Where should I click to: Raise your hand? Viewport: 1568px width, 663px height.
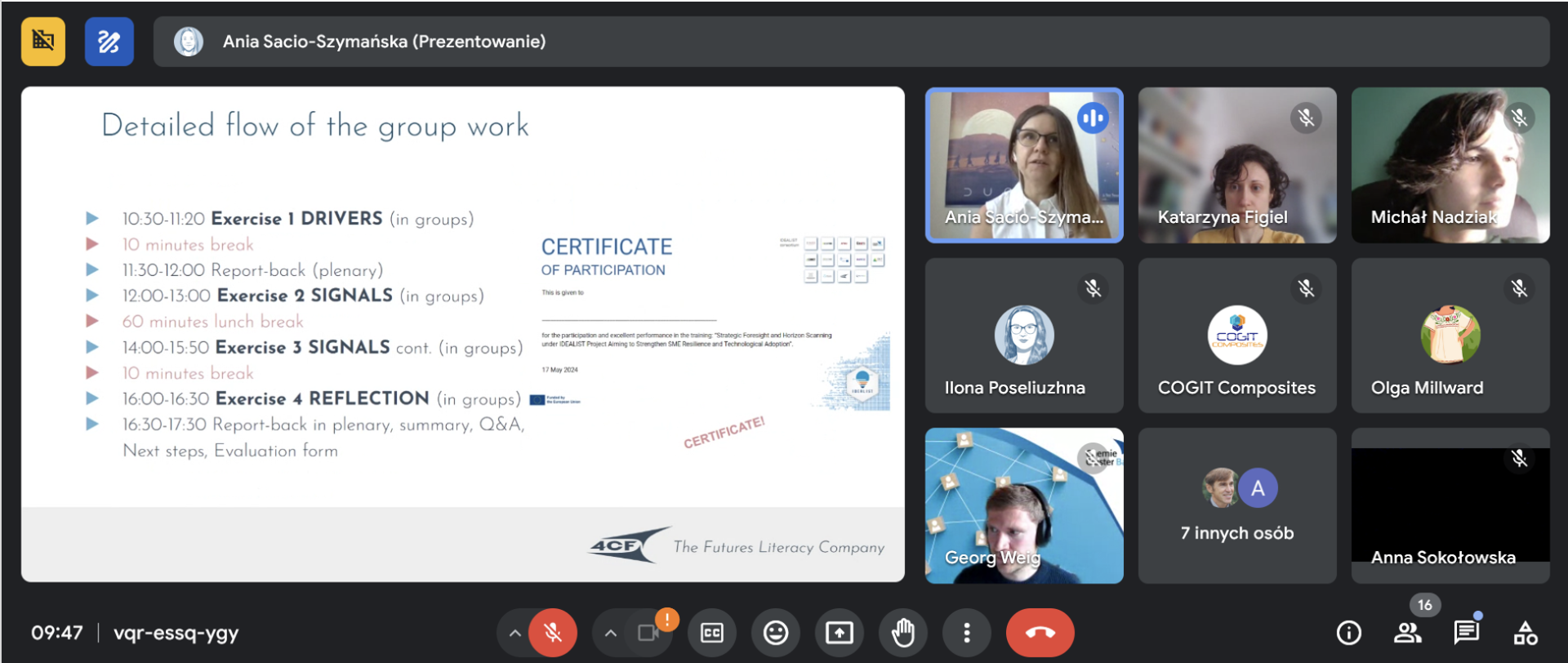[x=902, y=633]
